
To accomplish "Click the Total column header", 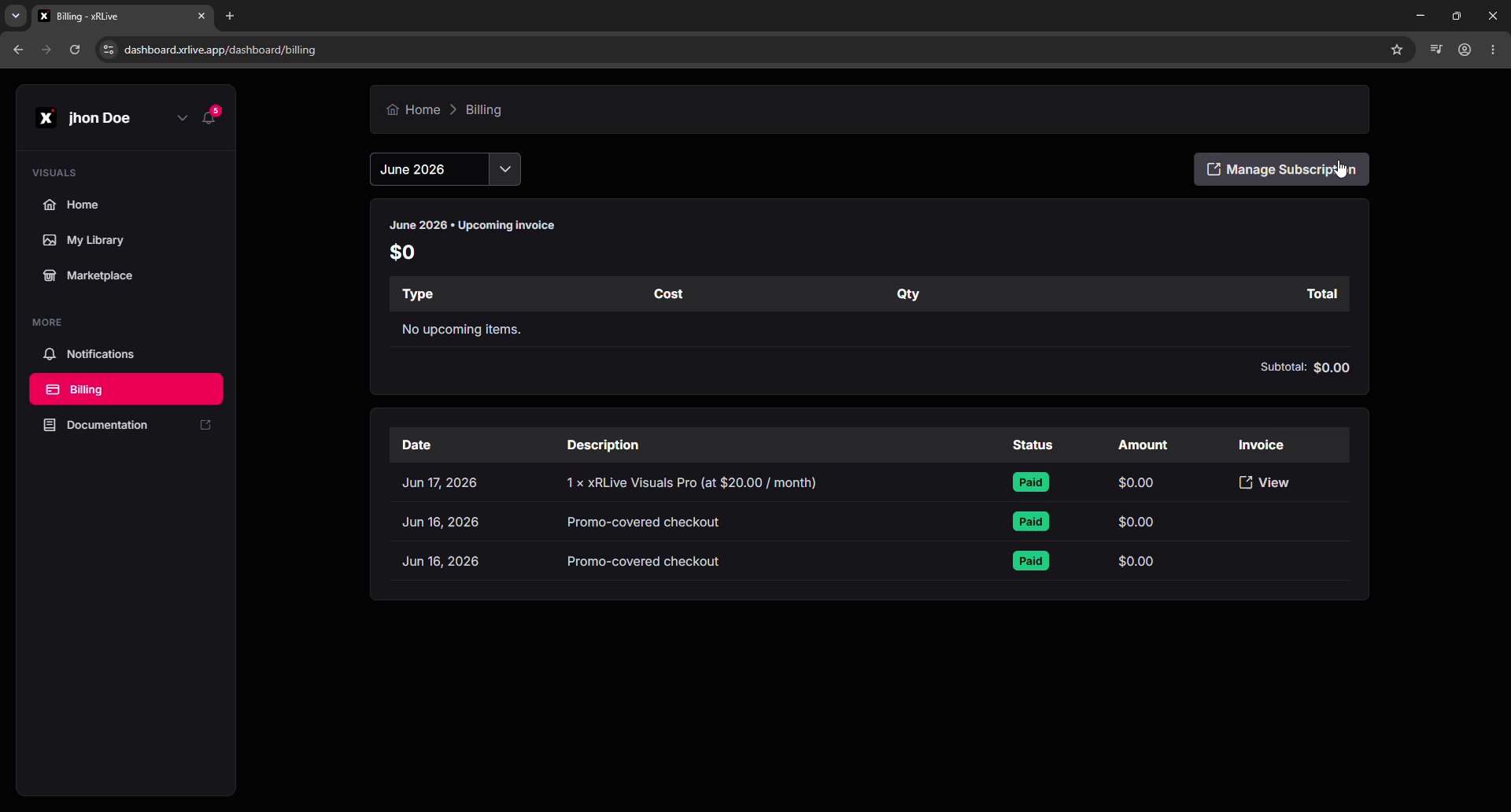I will click(1322, 293).
